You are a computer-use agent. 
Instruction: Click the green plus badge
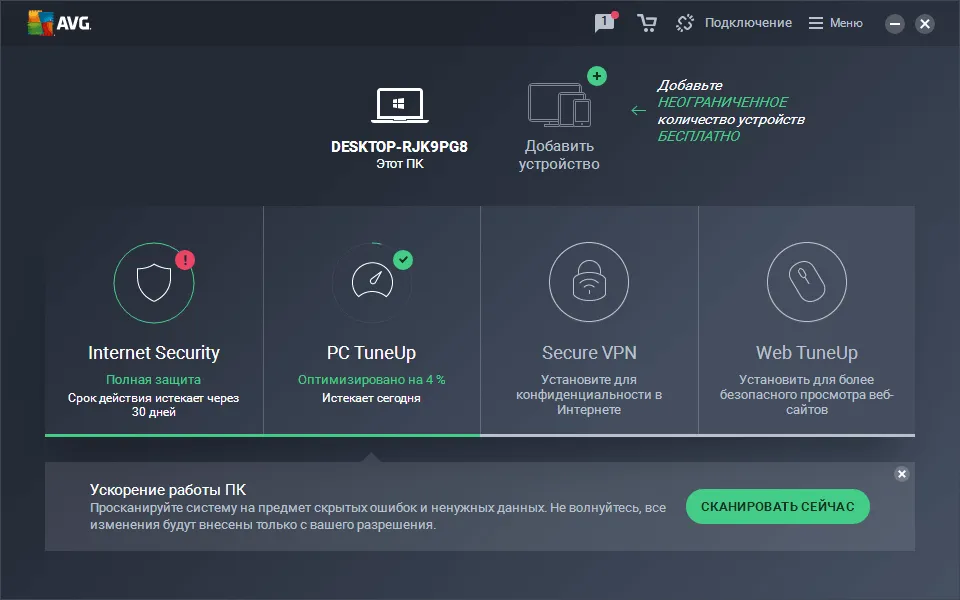[x=597, y=76]
